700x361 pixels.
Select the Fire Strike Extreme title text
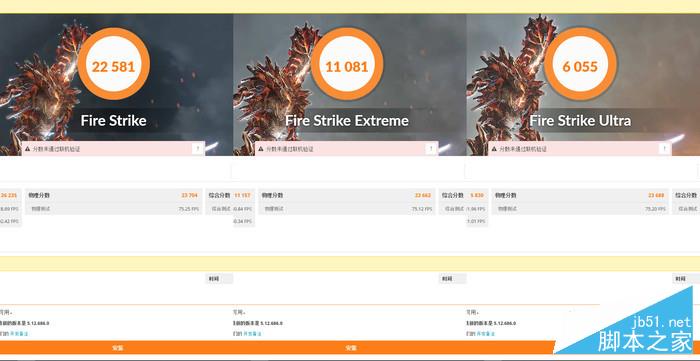point(347,120)
